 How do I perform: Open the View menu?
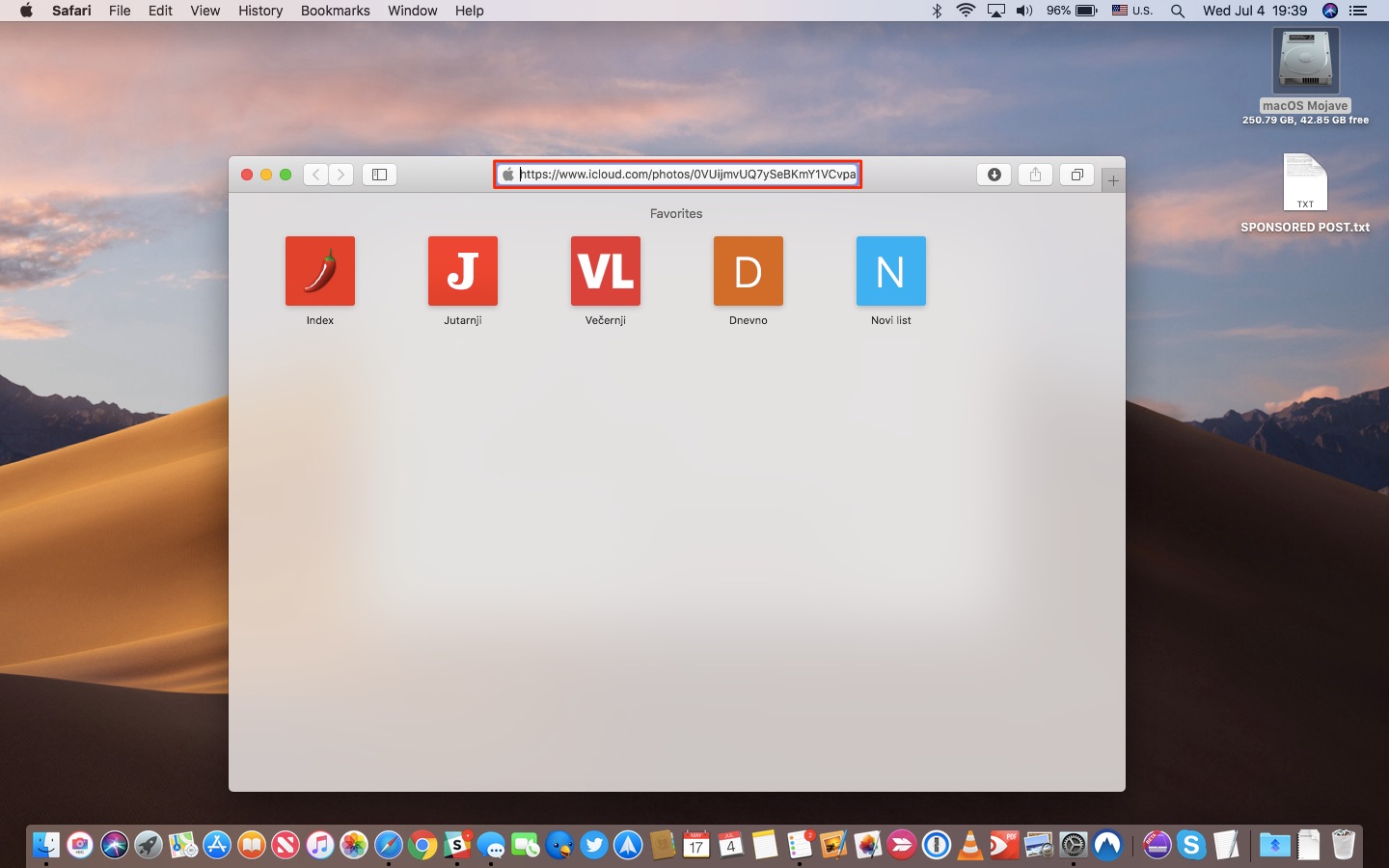click(204, 11)
